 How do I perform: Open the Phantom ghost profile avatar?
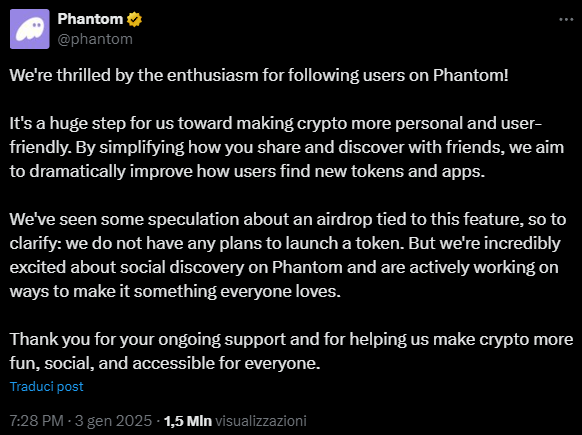point(30,29)
